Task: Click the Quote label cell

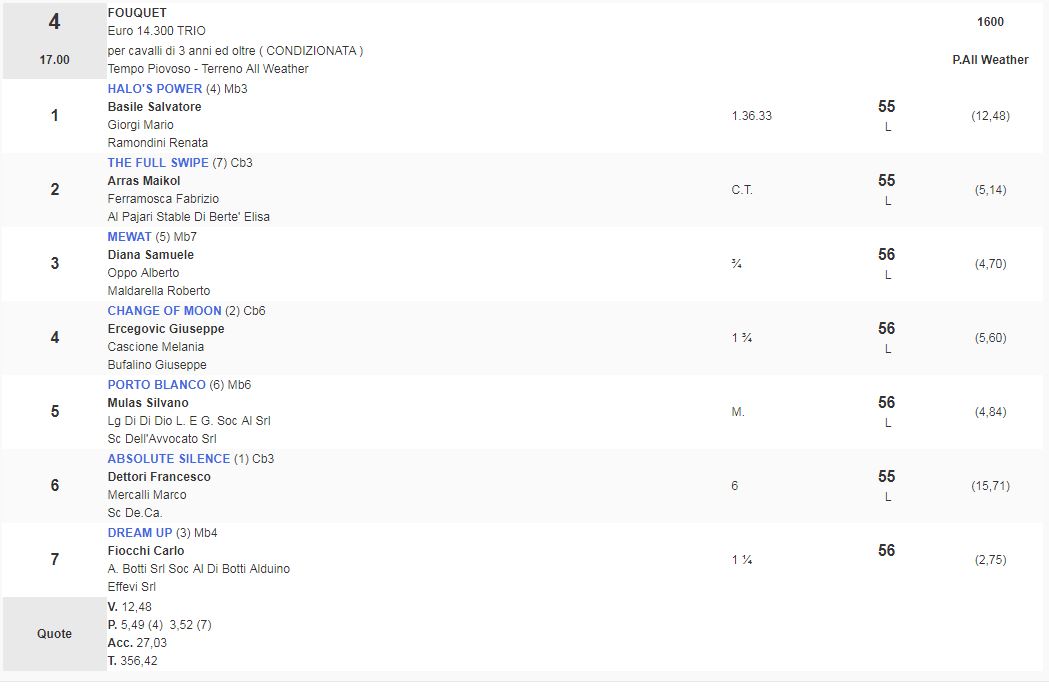Action: [x=54, y=634]
